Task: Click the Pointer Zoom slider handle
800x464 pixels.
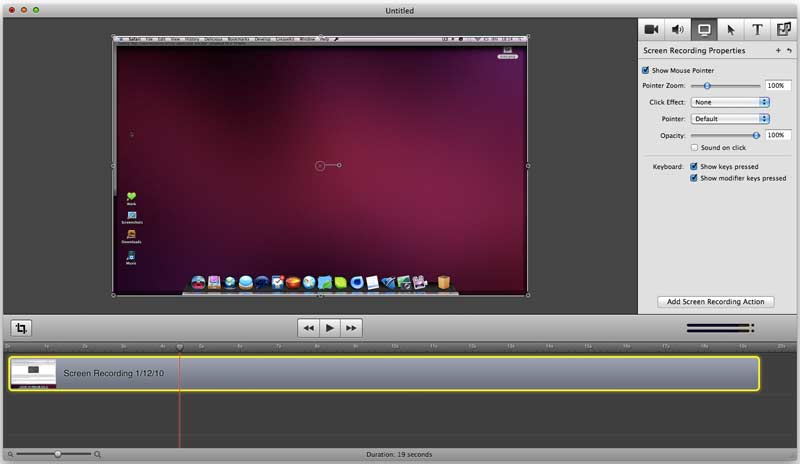Action: coord(707,87)
